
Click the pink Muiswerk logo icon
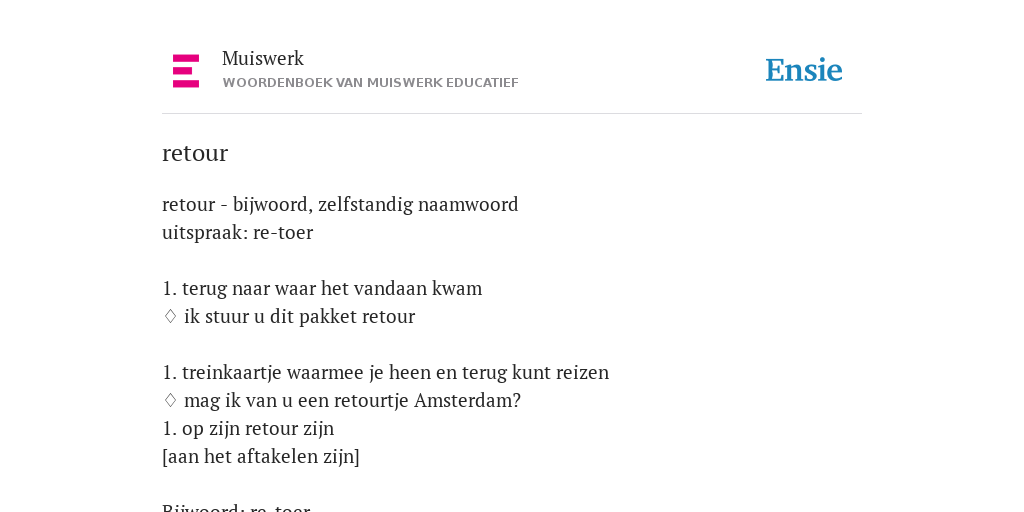[x=186, y=71]
